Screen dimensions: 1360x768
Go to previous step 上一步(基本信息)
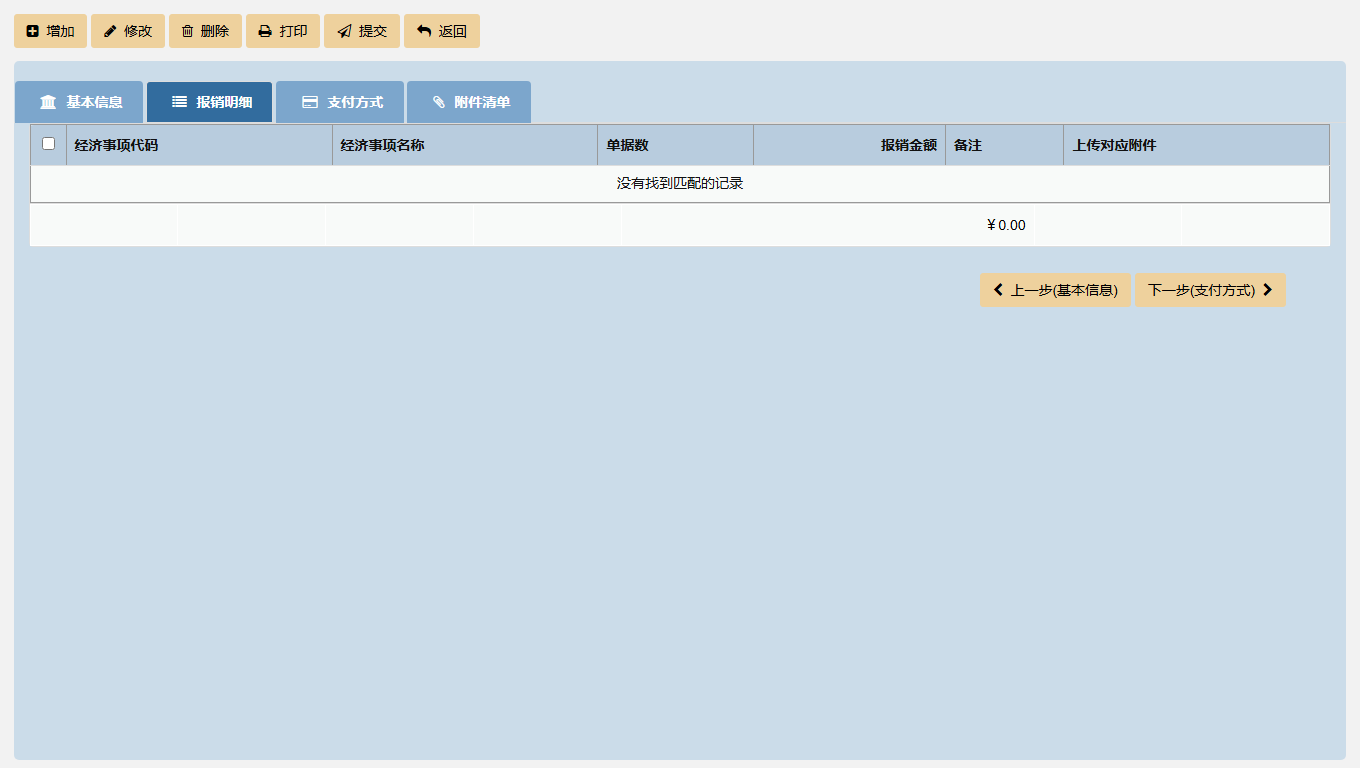point(1055,290)
